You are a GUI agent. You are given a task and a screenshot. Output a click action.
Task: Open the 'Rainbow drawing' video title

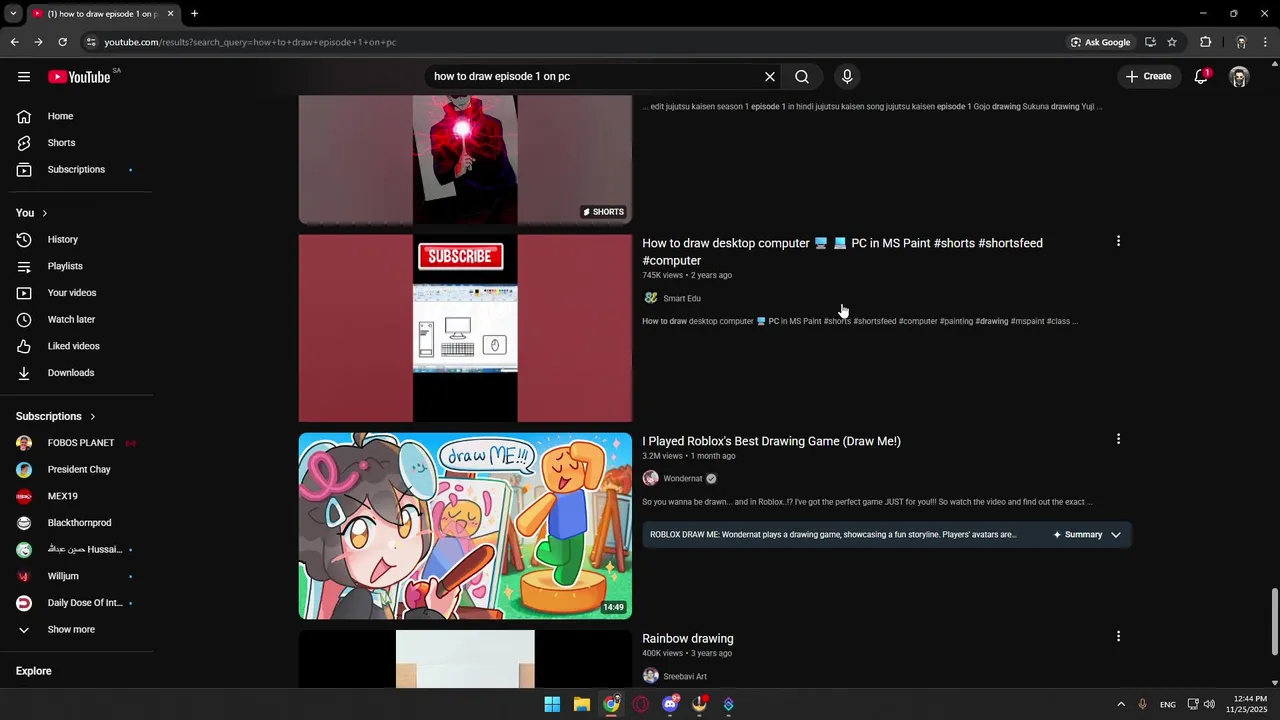coord(688,638)
